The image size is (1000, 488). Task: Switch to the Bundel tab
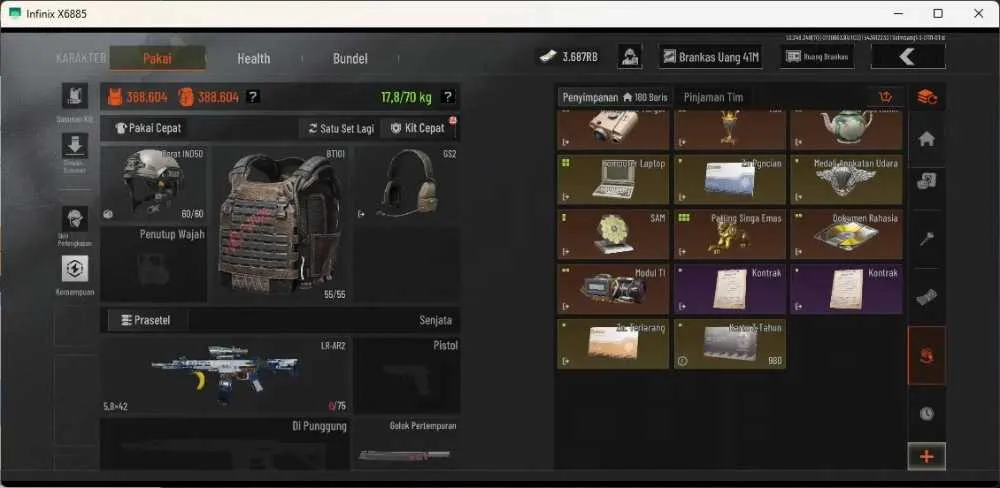(350, 58)
